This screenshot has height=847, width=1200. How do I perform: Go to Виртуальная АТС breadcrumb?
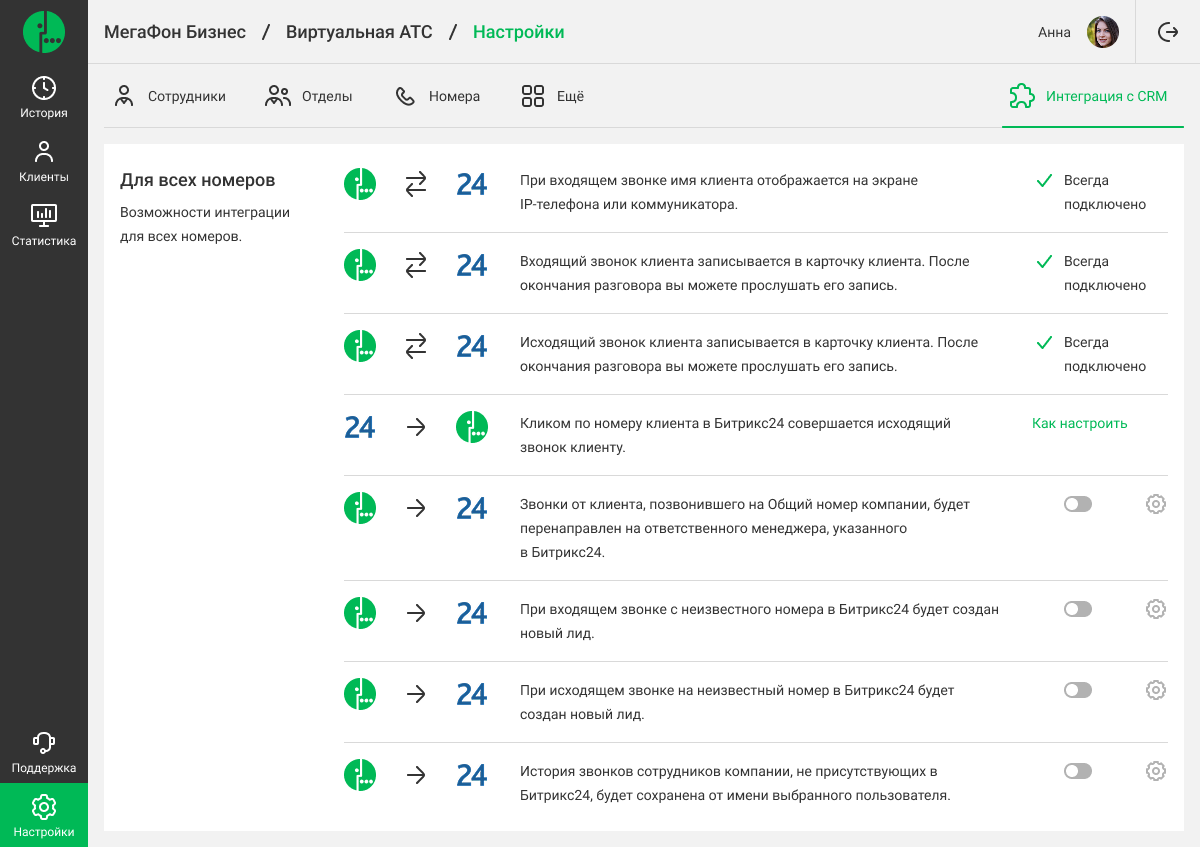[x=359, y=32]
